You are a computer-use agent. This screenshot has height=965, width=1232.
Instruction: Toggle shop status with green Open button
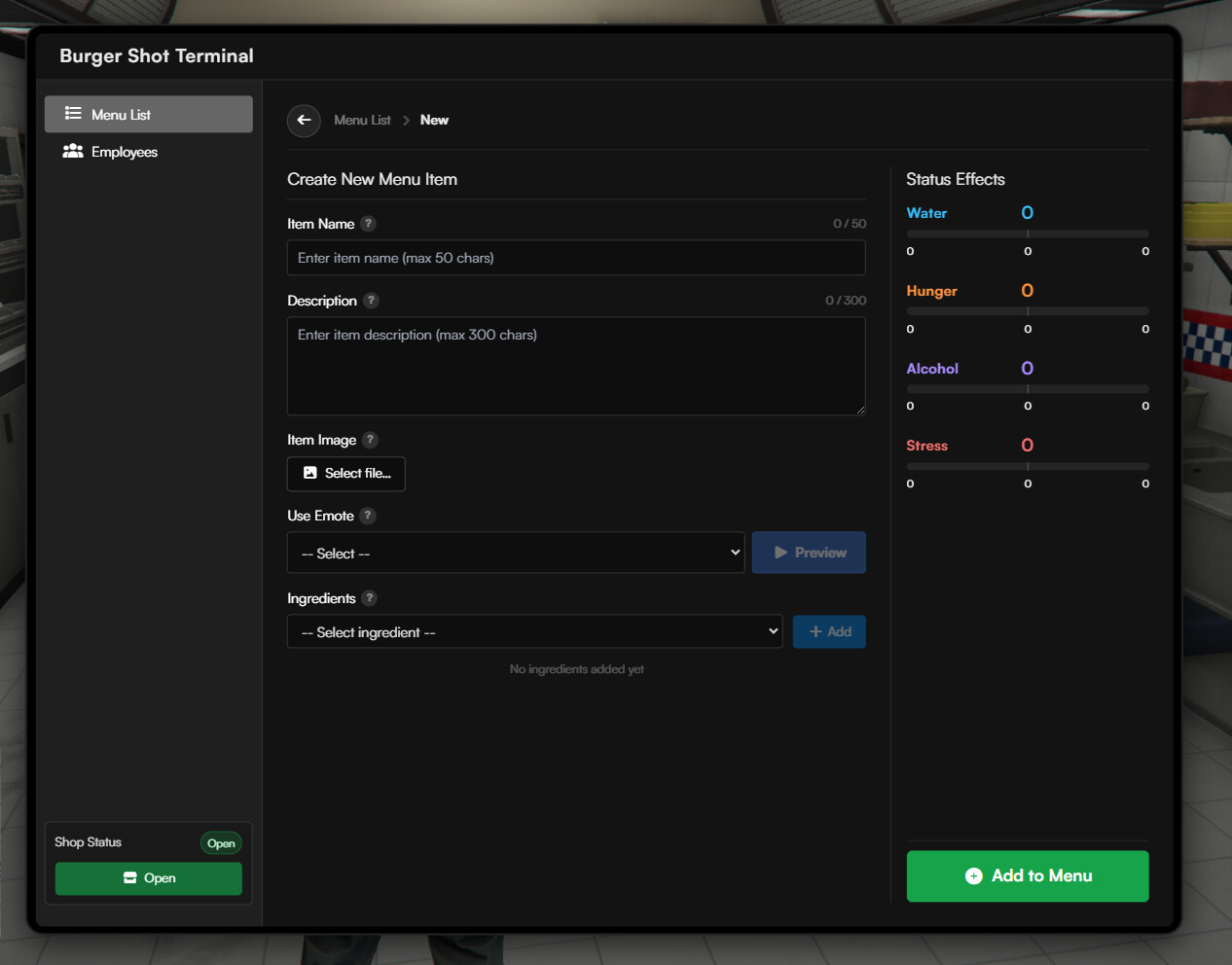click(x=149, y=878)
